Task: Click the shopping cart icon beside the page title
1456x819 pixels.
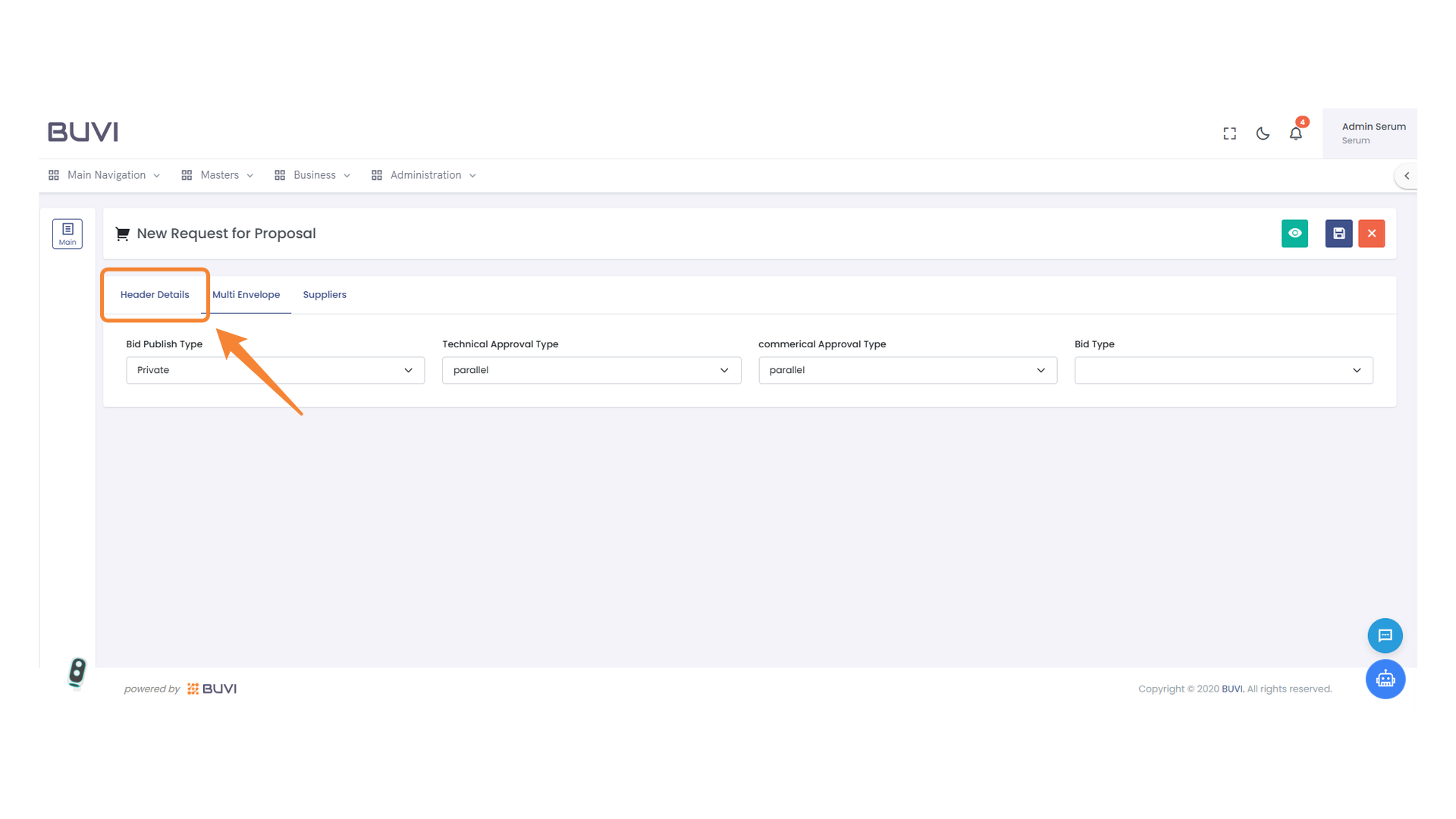Action: click(x=122, y=234)
